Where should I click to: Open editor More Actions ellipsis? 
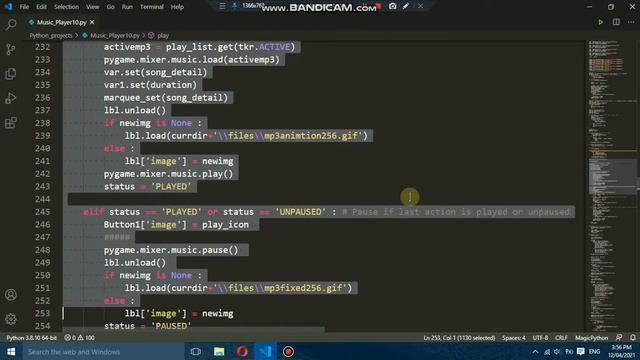pyautogui.click(x=631, y=22)
